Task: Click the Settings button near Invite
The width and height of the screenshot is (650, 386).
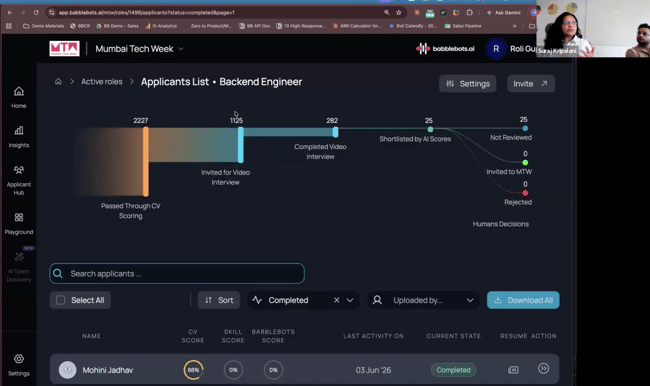Action: [468, 84]
